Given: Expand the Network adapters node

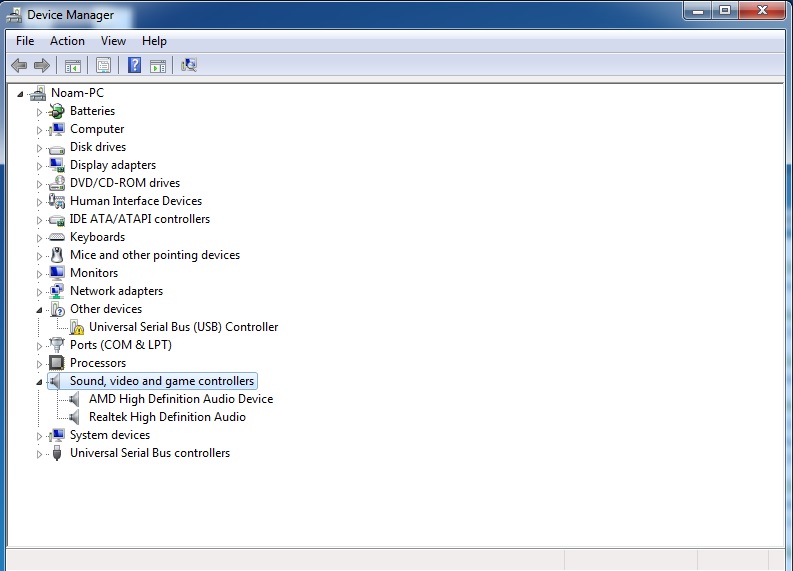Looking at the screenshot, I should point(39,292).
